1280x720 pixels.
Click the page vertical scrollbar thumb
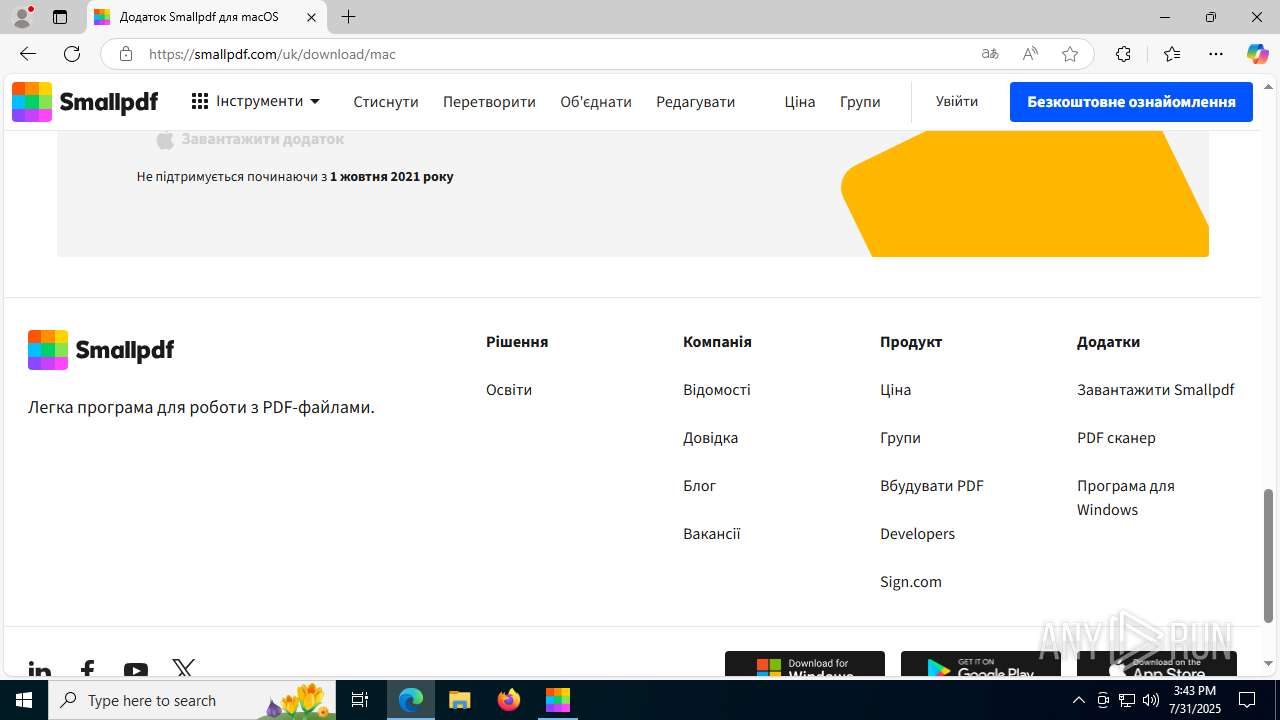tap(1269, 555)
